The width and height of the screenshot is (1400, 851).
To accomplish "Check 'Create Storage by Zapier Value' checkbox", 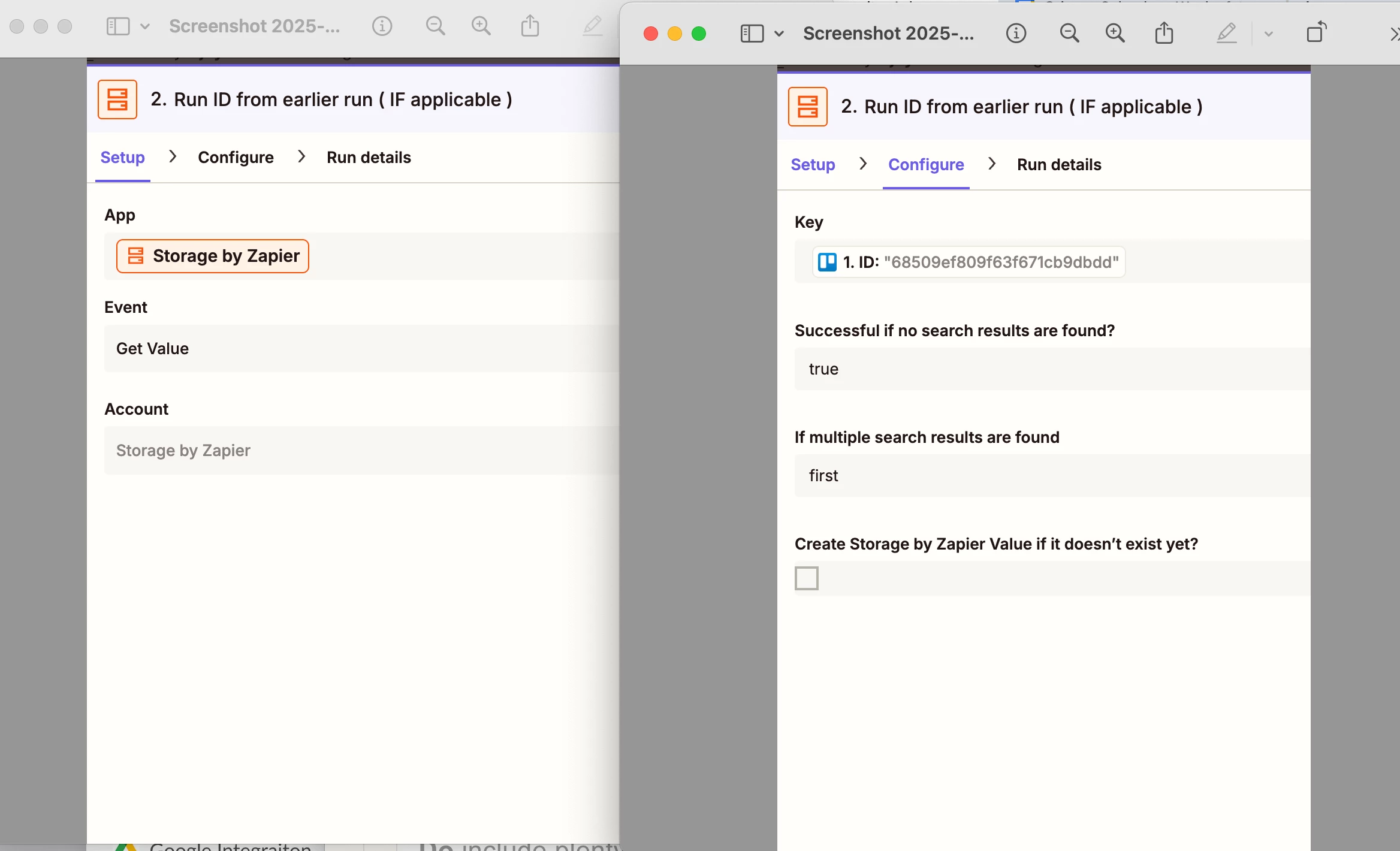I will click(806, 578).
